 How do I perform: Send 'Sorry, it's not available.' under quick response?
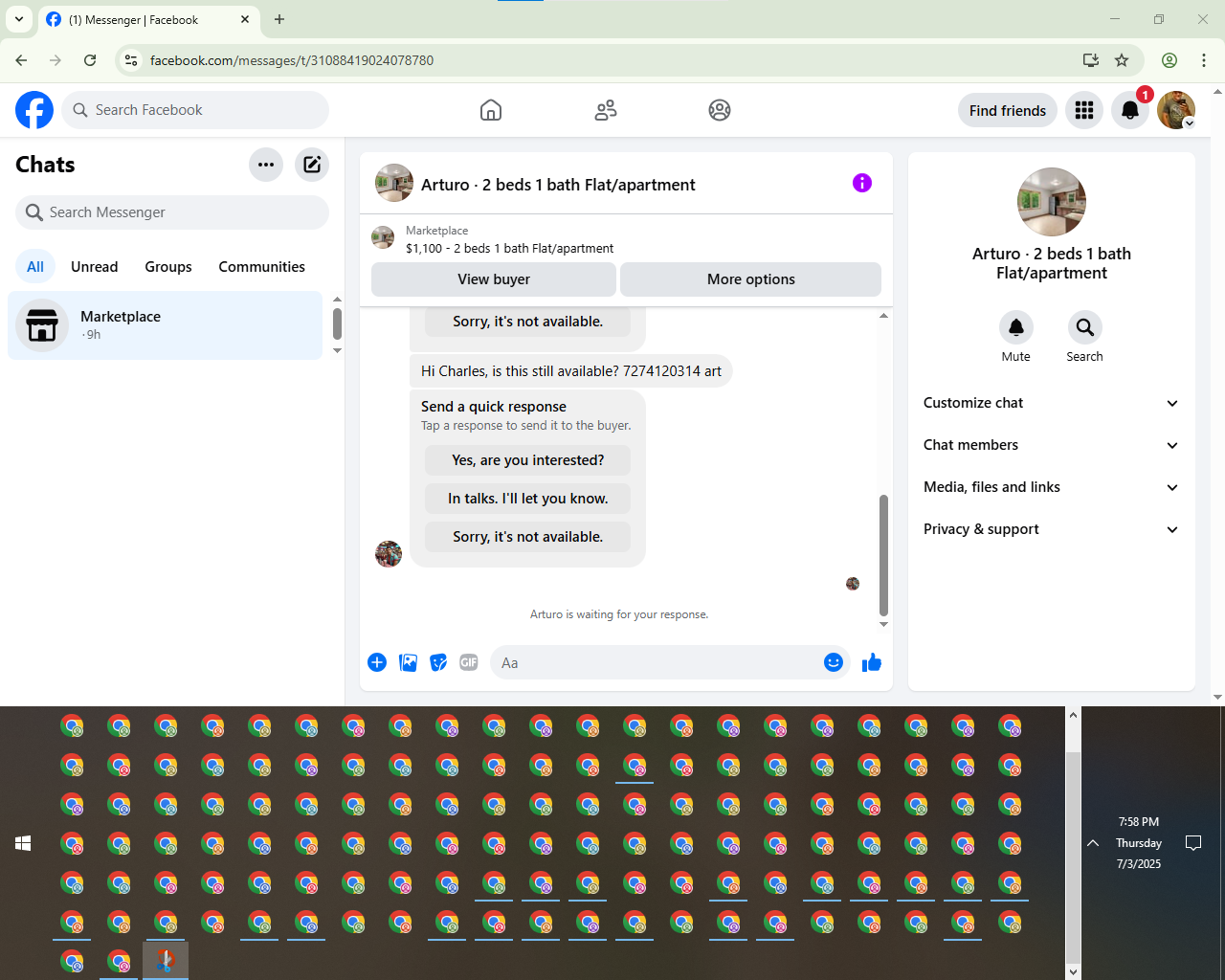[x=528, y=537]
